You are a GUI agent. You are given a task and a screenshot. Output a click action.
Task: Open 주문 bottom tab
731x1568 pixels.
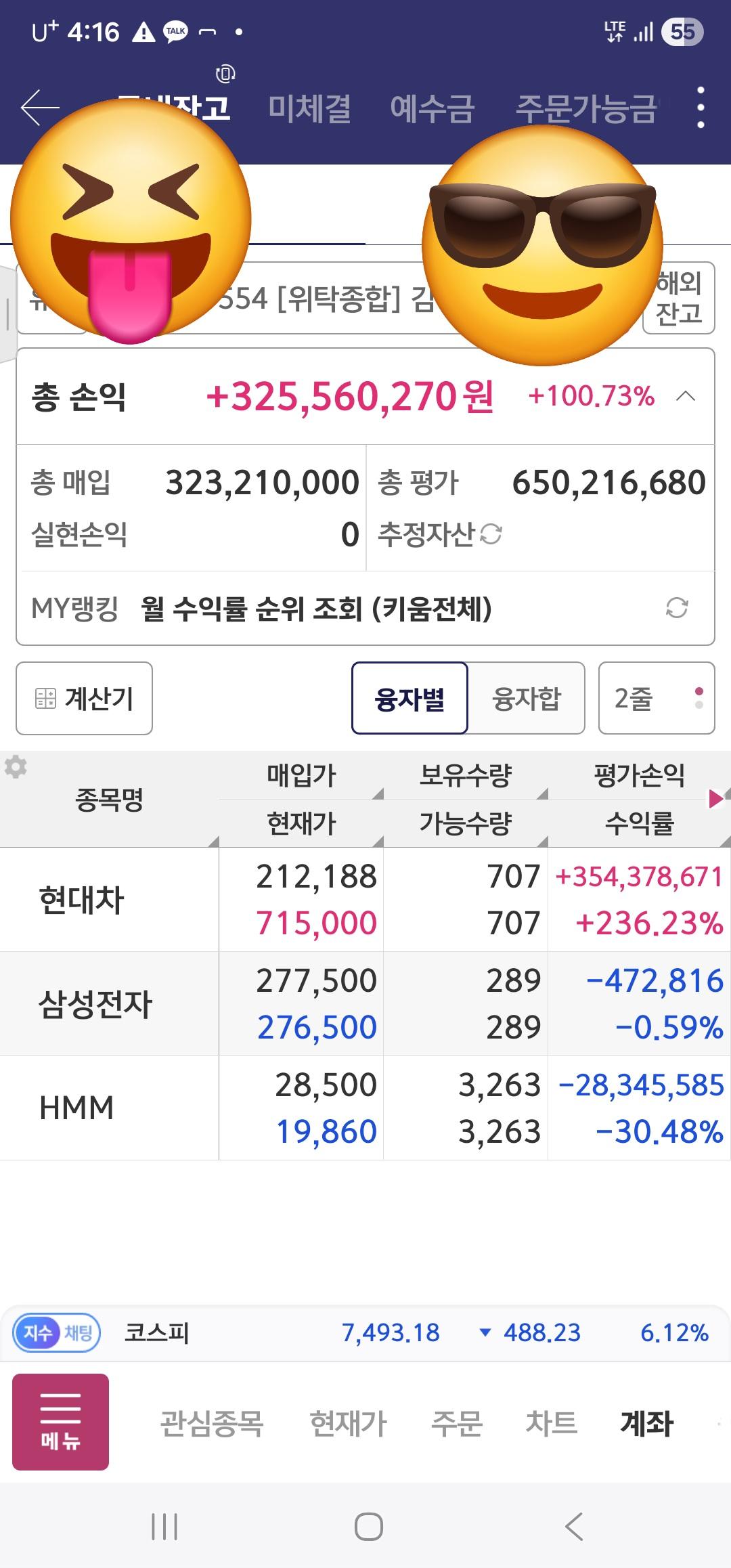[457, 1423]
